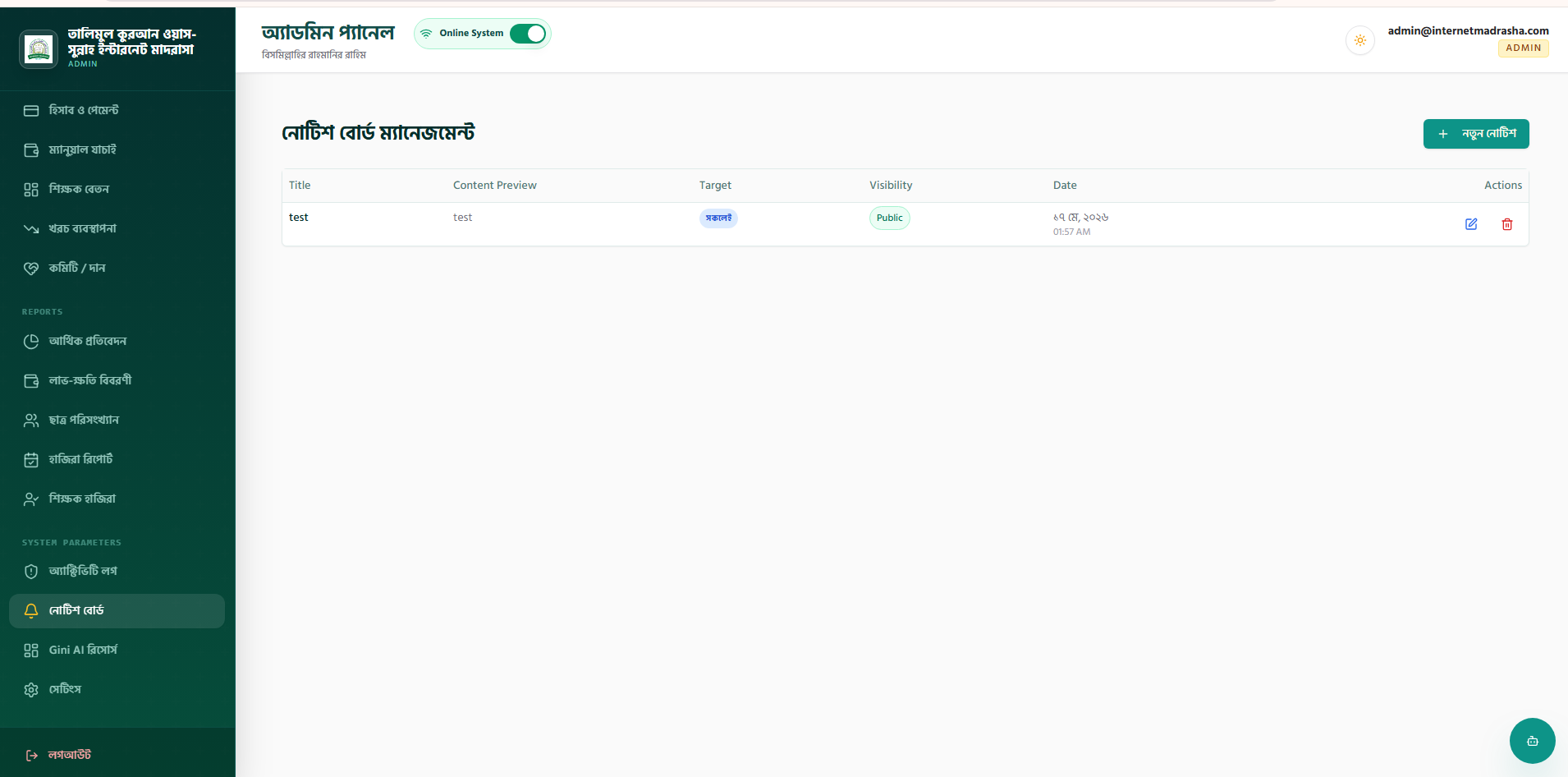
Task: Go to ছাত্র পরিসংখ্যান page
Action: click(117, 420)
